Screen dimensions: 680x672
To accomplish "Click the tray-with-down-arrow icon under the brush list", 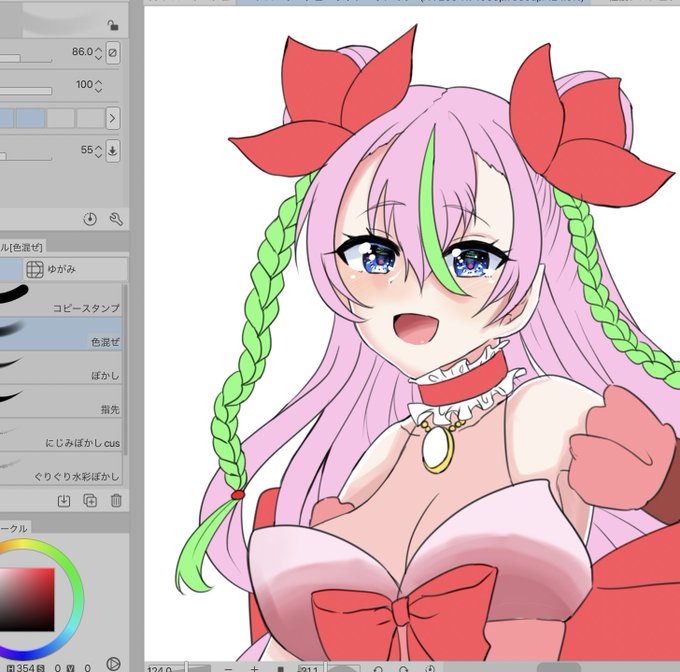I will coord(64,501).
